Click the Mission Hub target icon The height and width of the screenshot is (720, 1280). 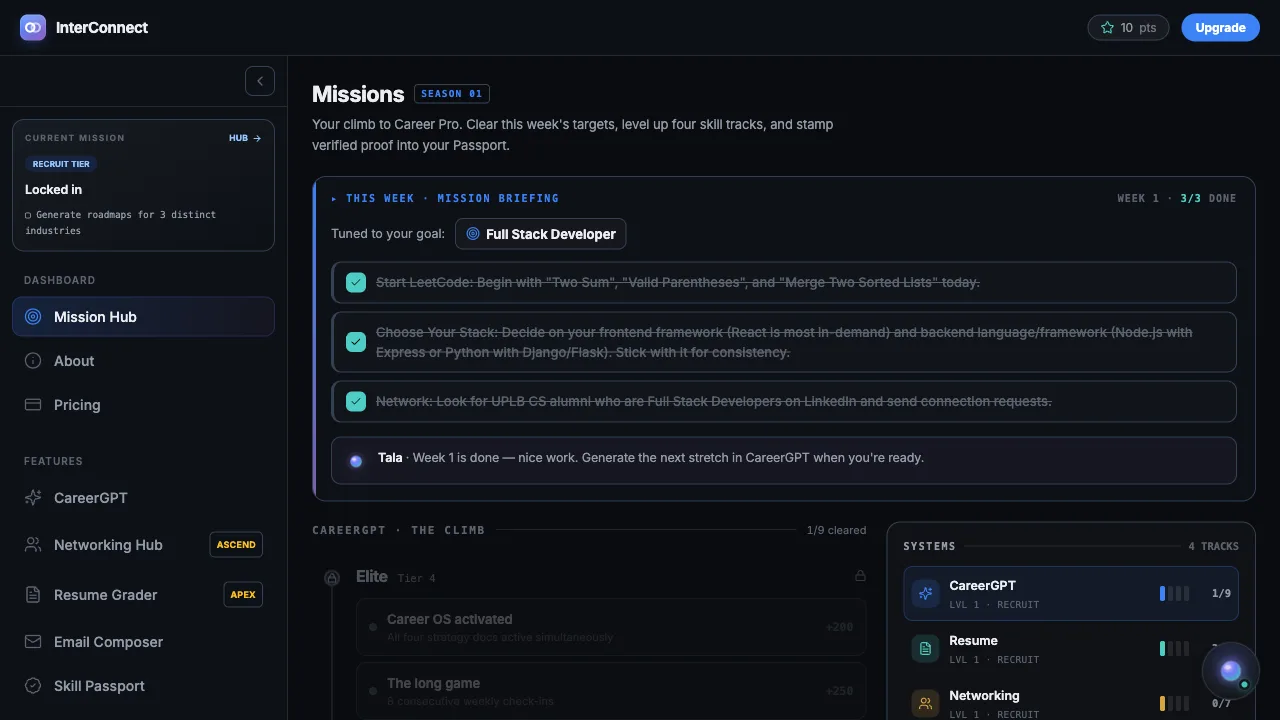(33, 317)
